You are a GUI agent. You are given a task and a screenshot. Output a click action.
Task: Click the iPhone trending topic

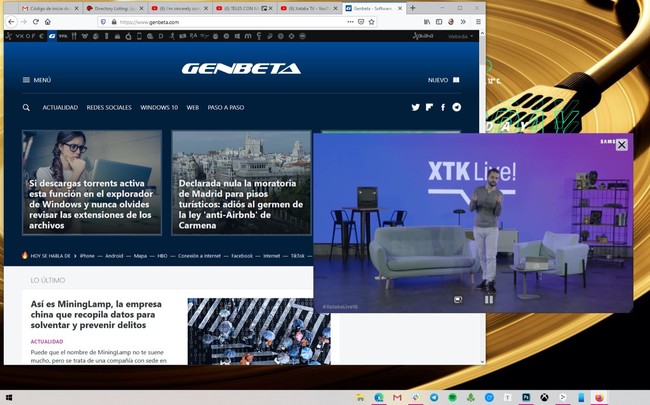[87, 256]
